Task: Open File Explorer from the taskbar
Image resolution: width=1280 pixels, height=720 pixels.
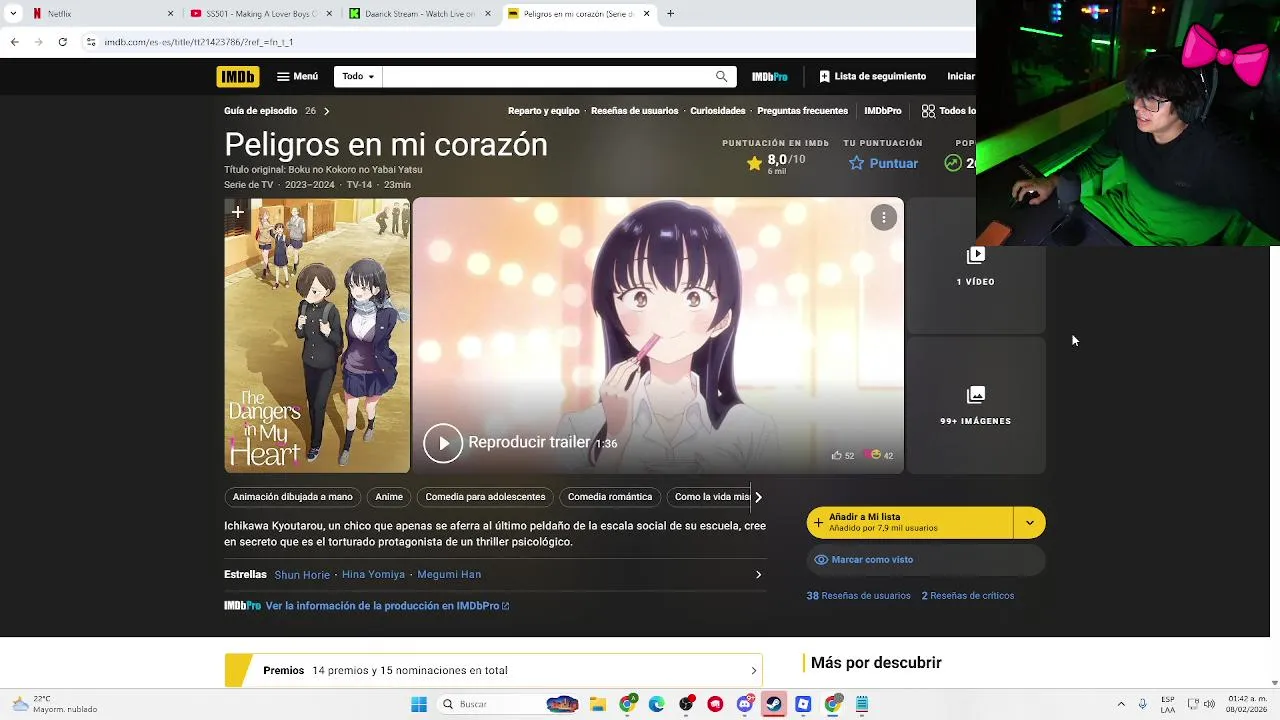Action: tap(598, 704)
